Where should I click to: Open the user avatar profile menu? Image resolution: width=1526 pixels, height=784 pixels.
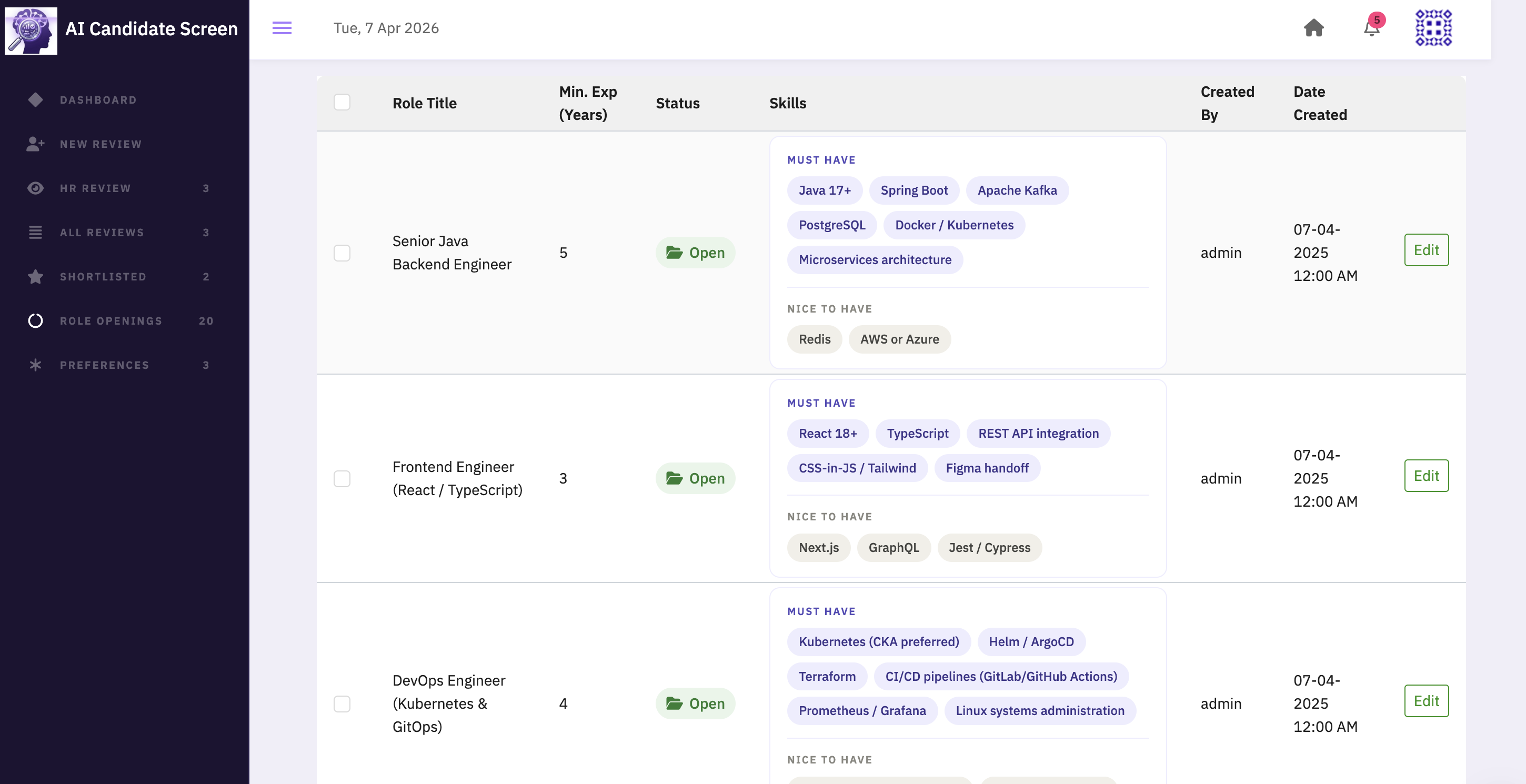click(x=1433, y=28)
